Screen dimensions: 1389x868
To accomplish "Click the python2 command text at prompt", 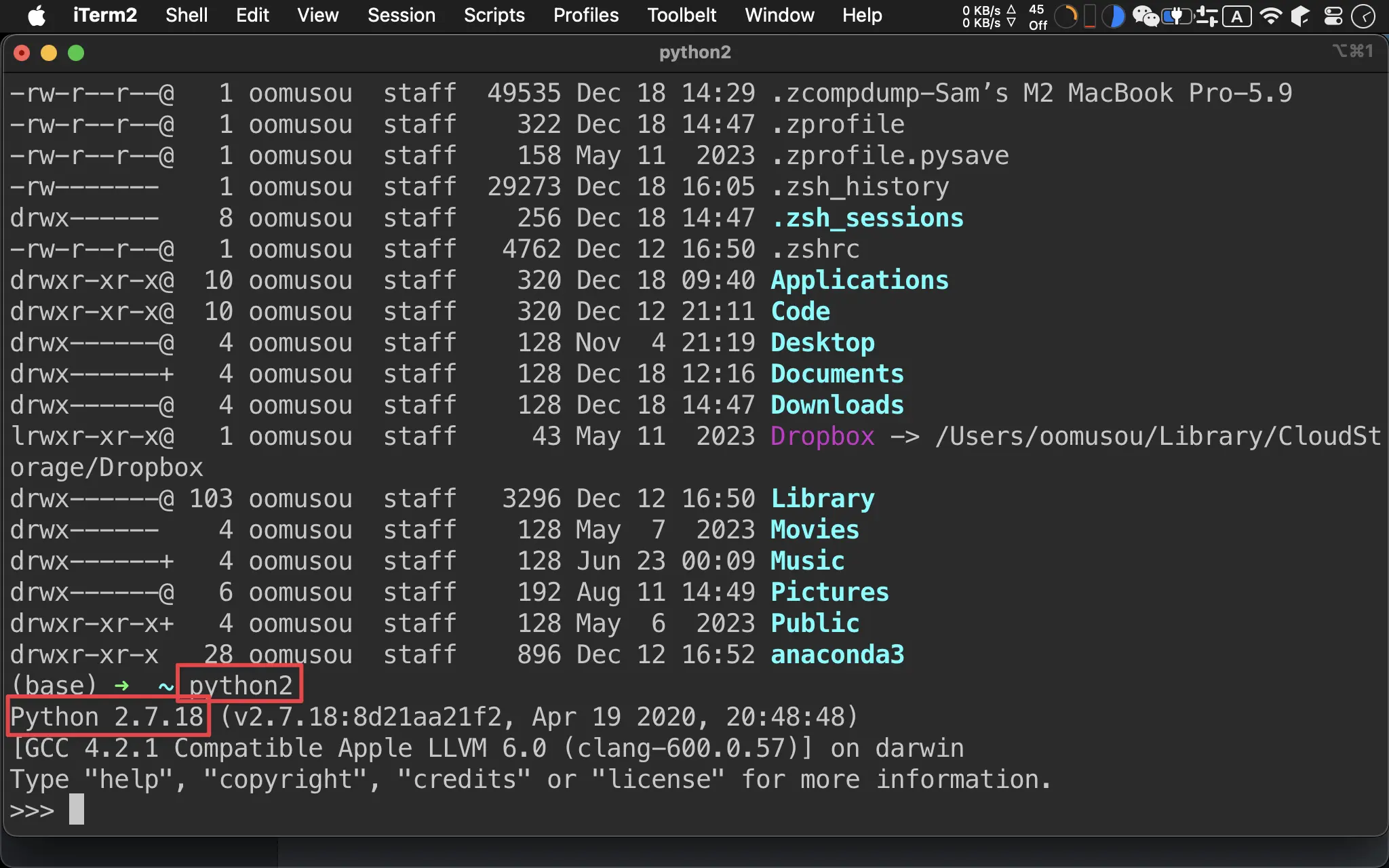I will (x=240, y=686).
